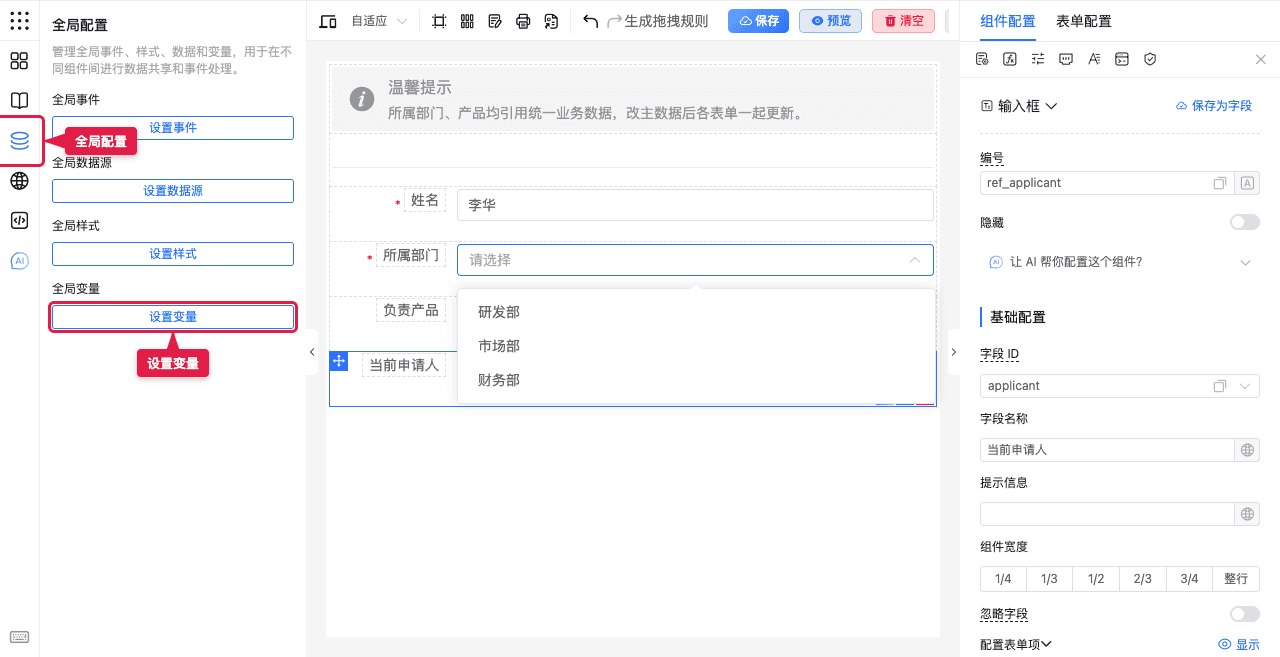Expand the 配置表单项 section
Viewport: 1280px width, 657px height.
coord(1016,645)
